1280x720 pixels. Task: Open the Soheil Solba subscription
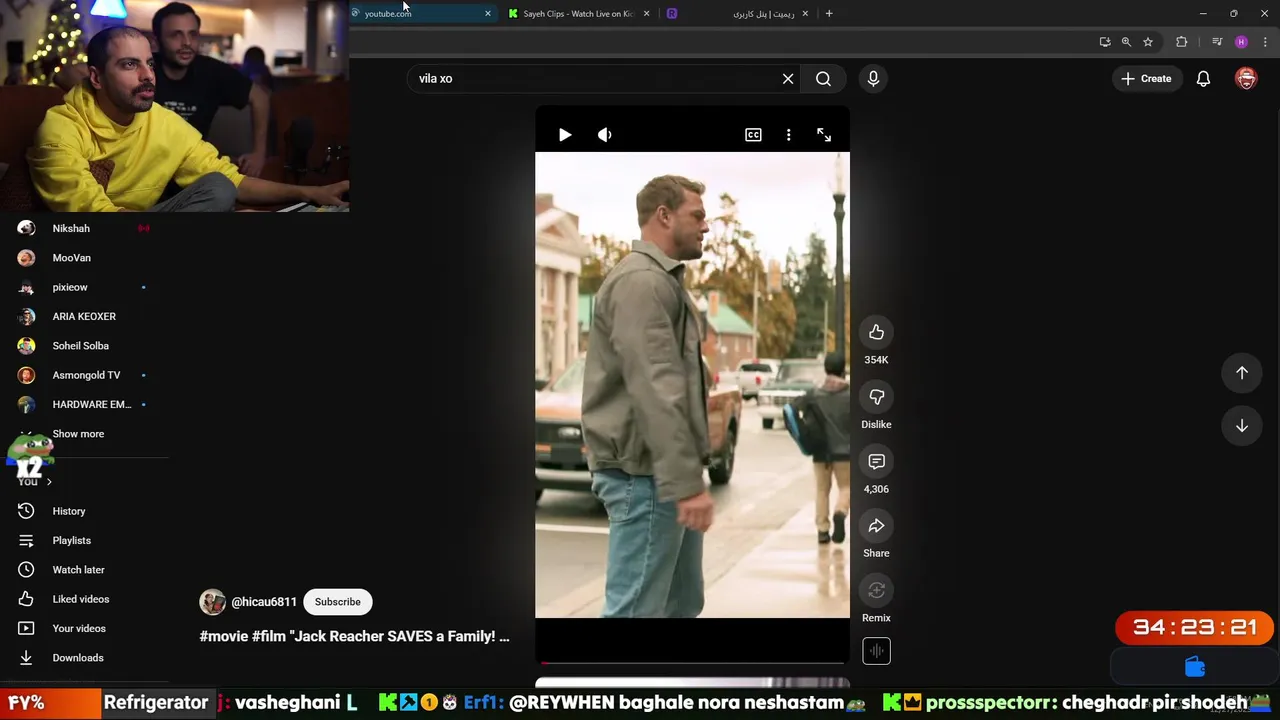[x=85, y=346]
